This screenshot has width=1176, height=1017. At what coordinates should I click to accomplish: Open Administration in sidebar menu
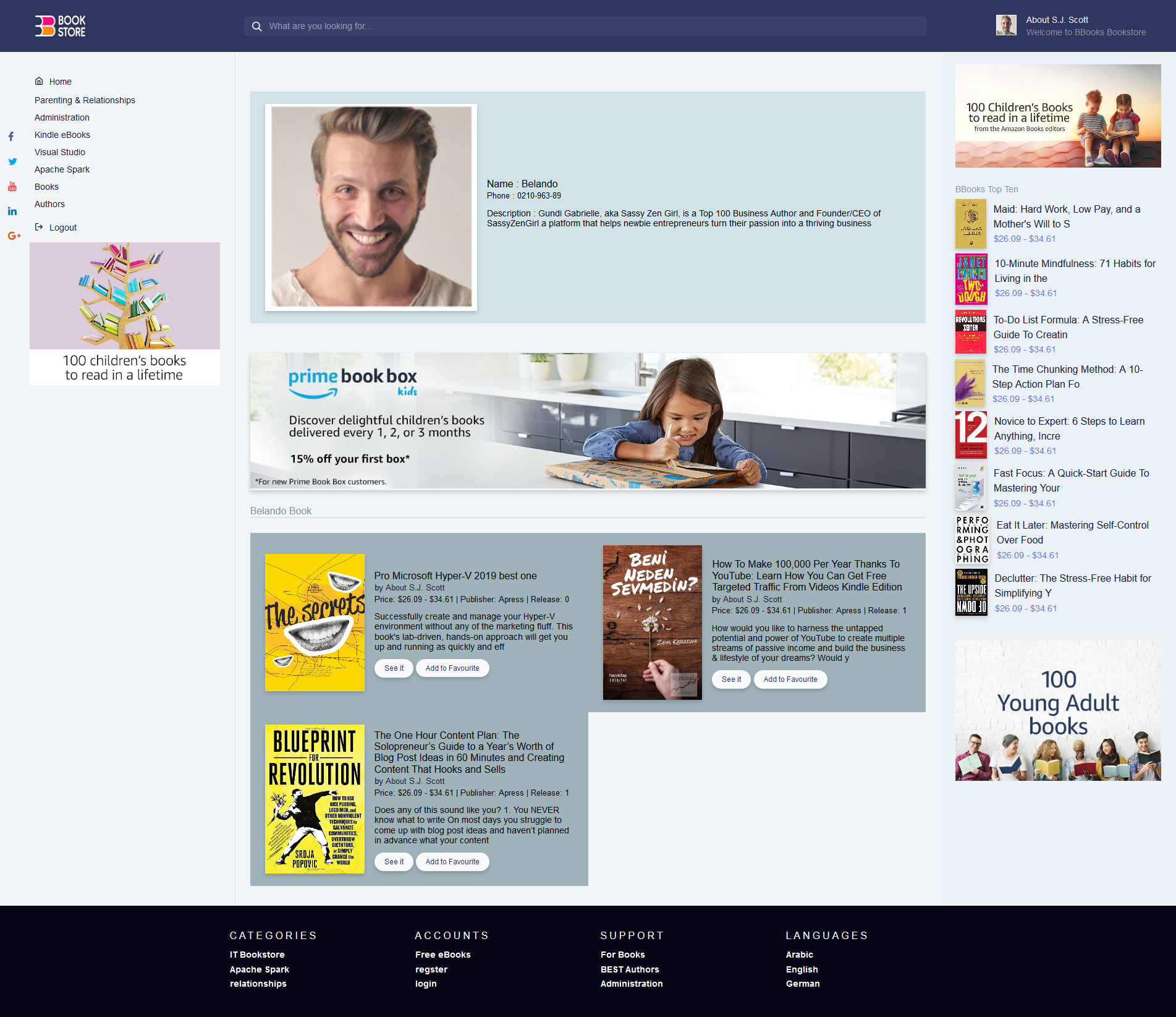62,117
